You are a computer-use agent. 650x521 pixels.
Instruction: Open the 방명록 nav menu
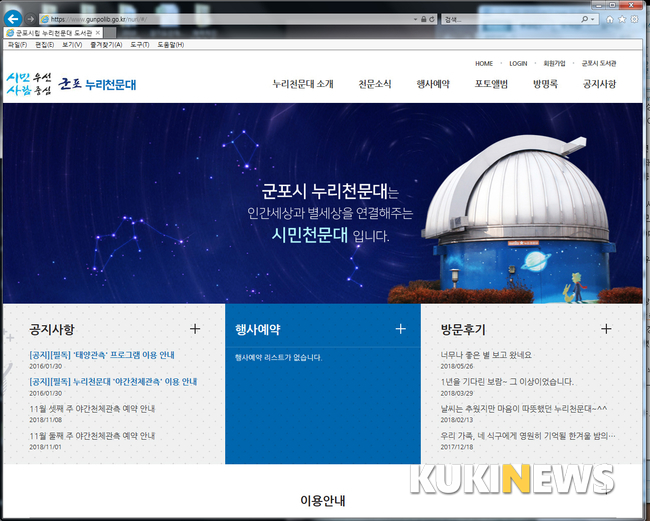545,84
